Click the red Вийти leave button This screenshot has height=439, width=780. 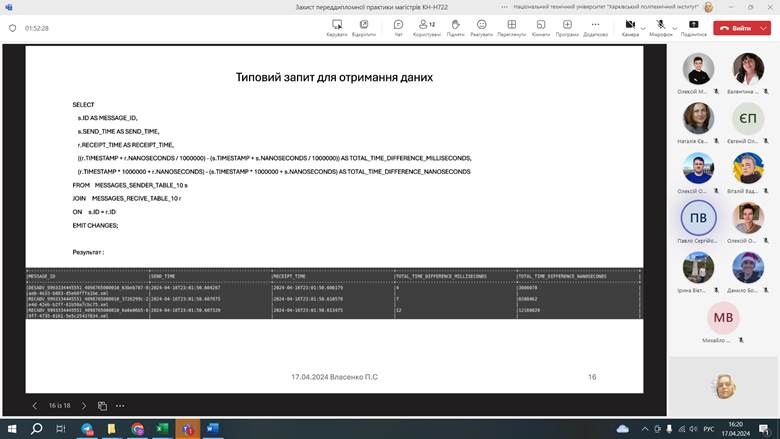pyautogui.click(x=735, y=28)
